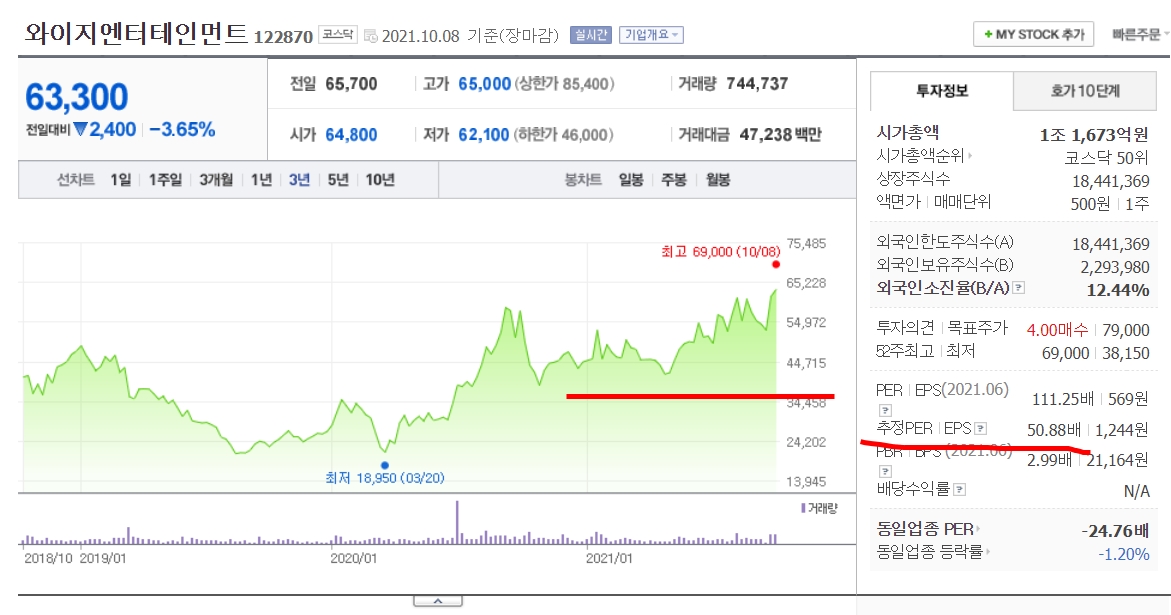Click the 외국인보유주식수 value 2,293,980
This screenshot has width=1171, height=615.
coord(1115,267)
